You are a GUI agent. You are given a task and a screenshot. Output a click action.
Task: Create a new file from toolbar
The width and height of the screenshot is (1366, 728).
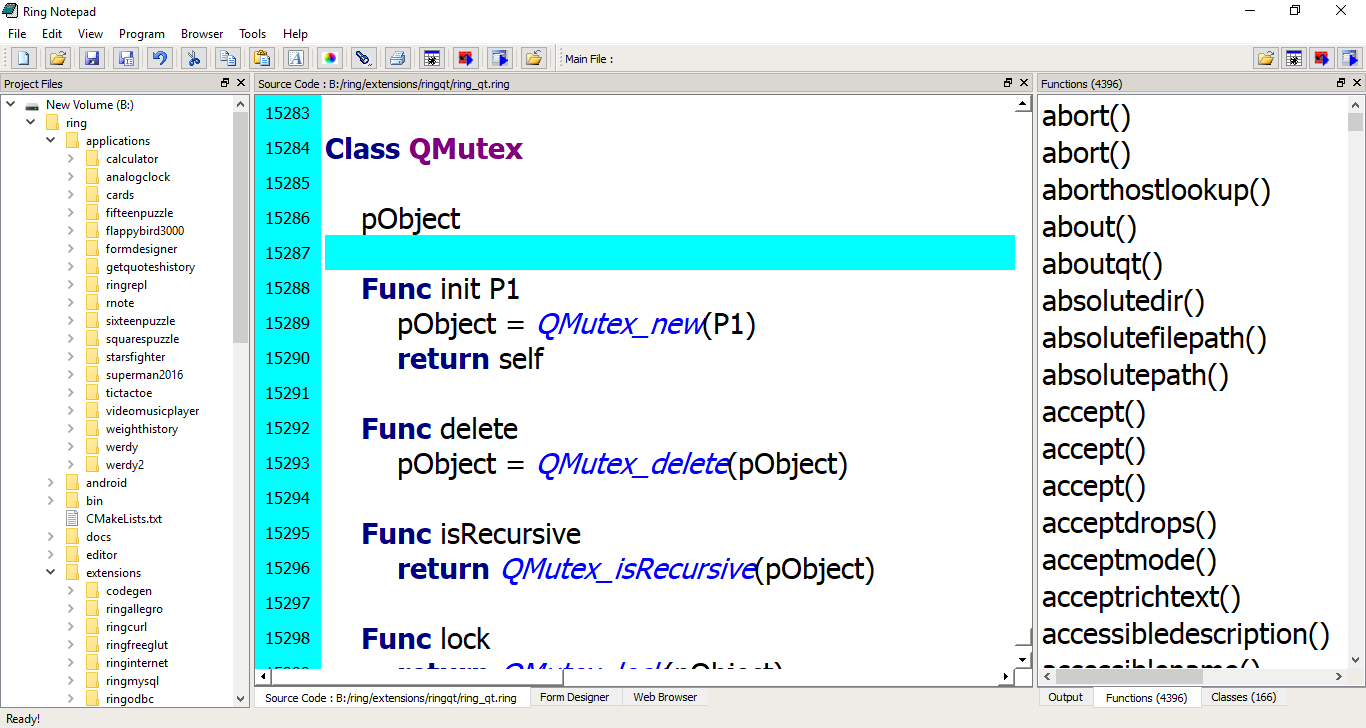point(23,59)
